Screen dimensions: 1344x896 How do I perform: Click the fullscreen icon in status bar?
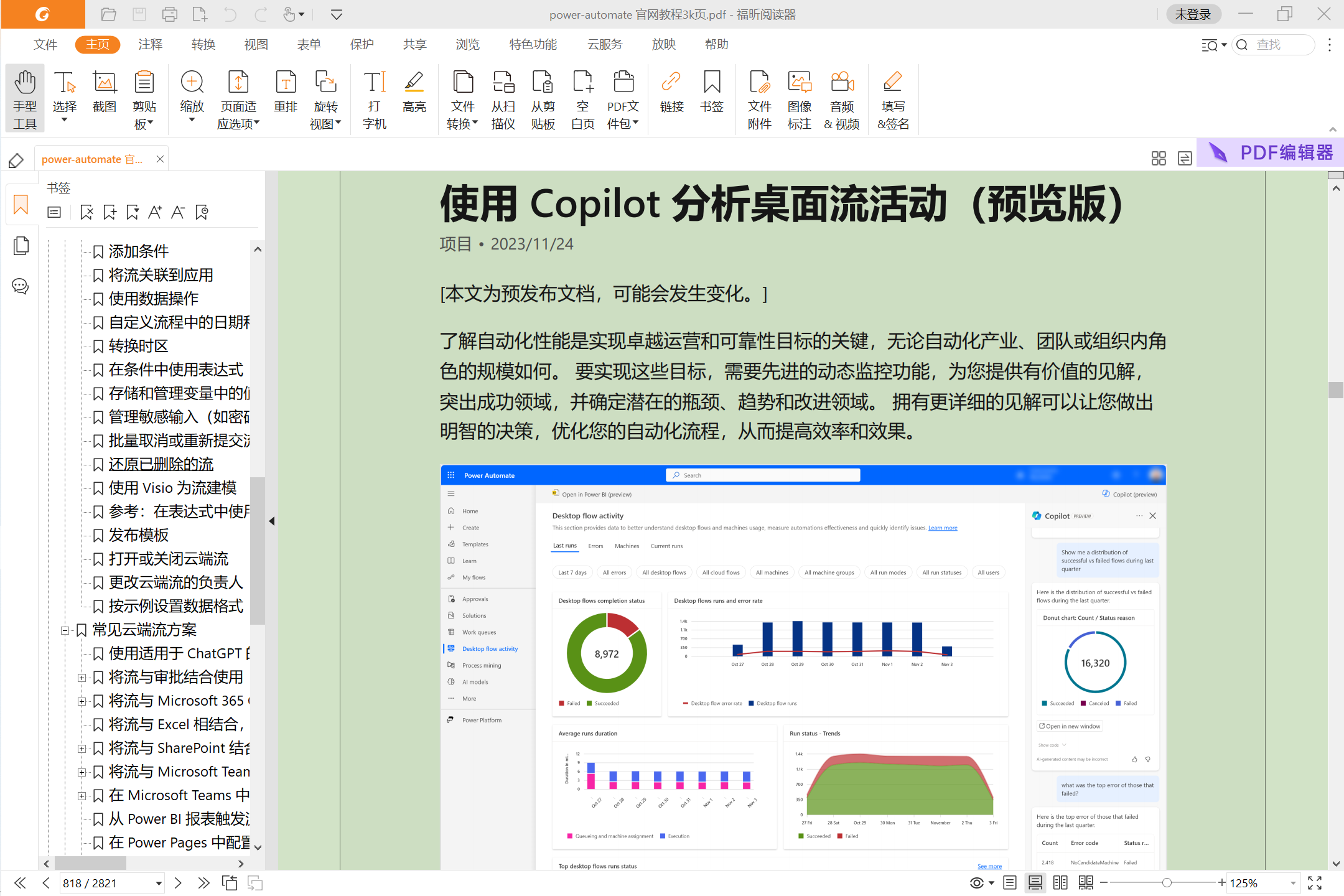(1315, 883)
